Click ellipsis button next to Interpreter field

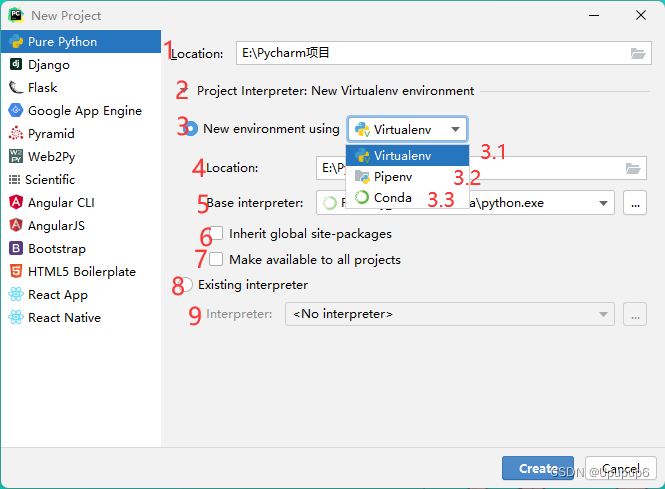click(635, 314)
